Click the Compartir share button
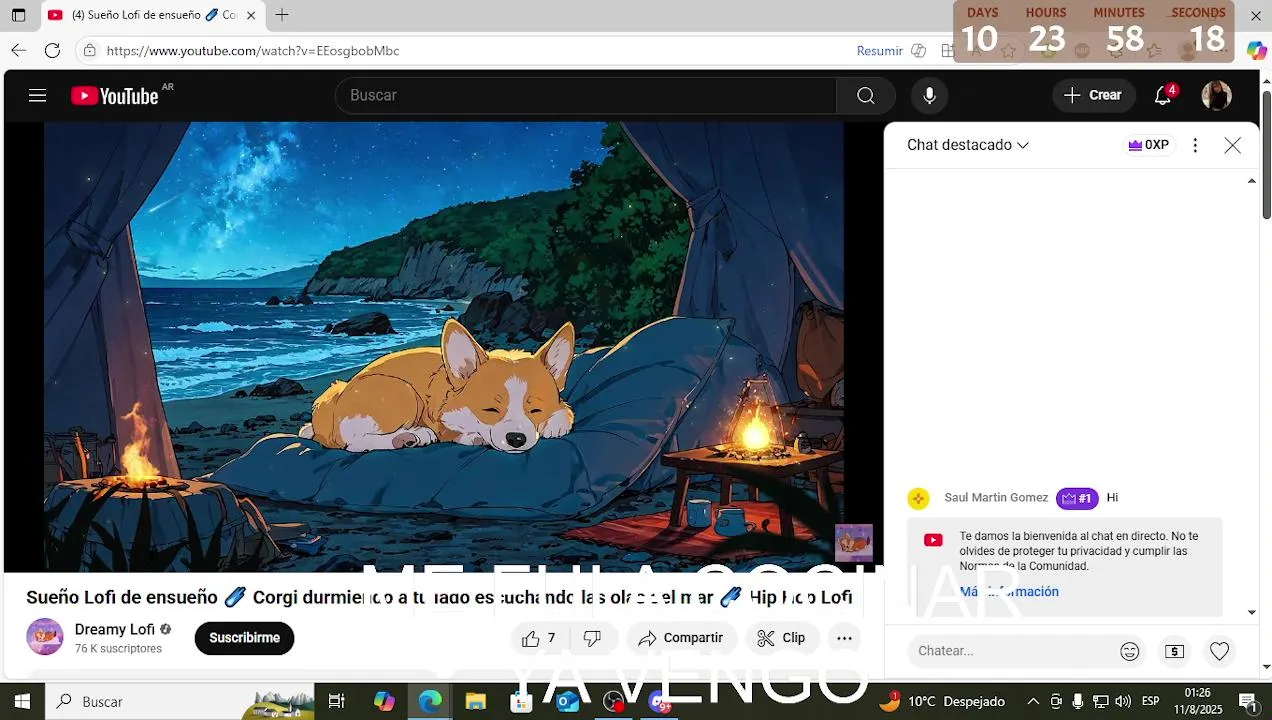The height and width of the screenshot is (720, 1272). pyautogui.click(x=681, y=638)
